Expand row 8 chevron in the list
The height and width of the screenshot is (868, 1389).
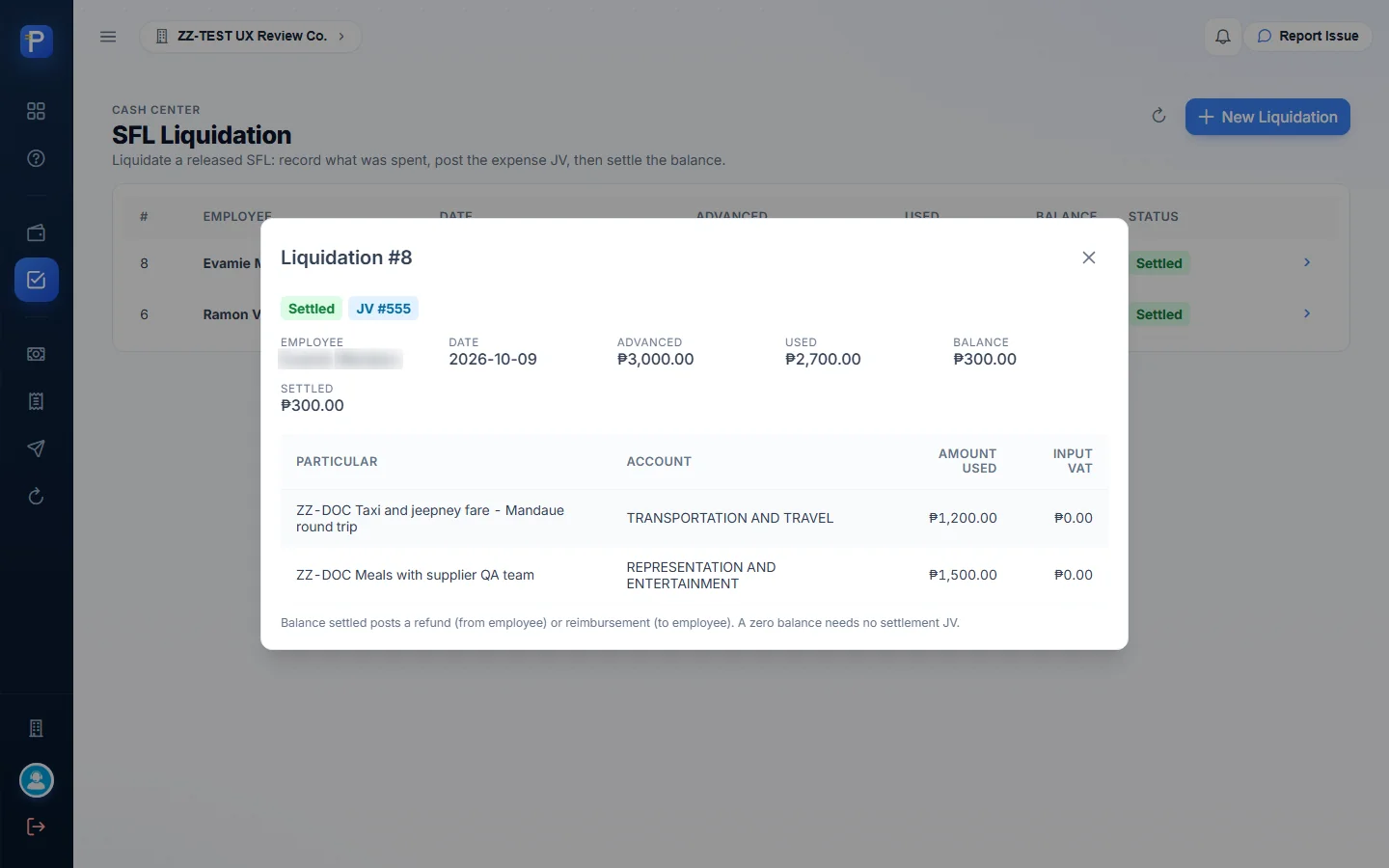click(x=1307, y=262)
